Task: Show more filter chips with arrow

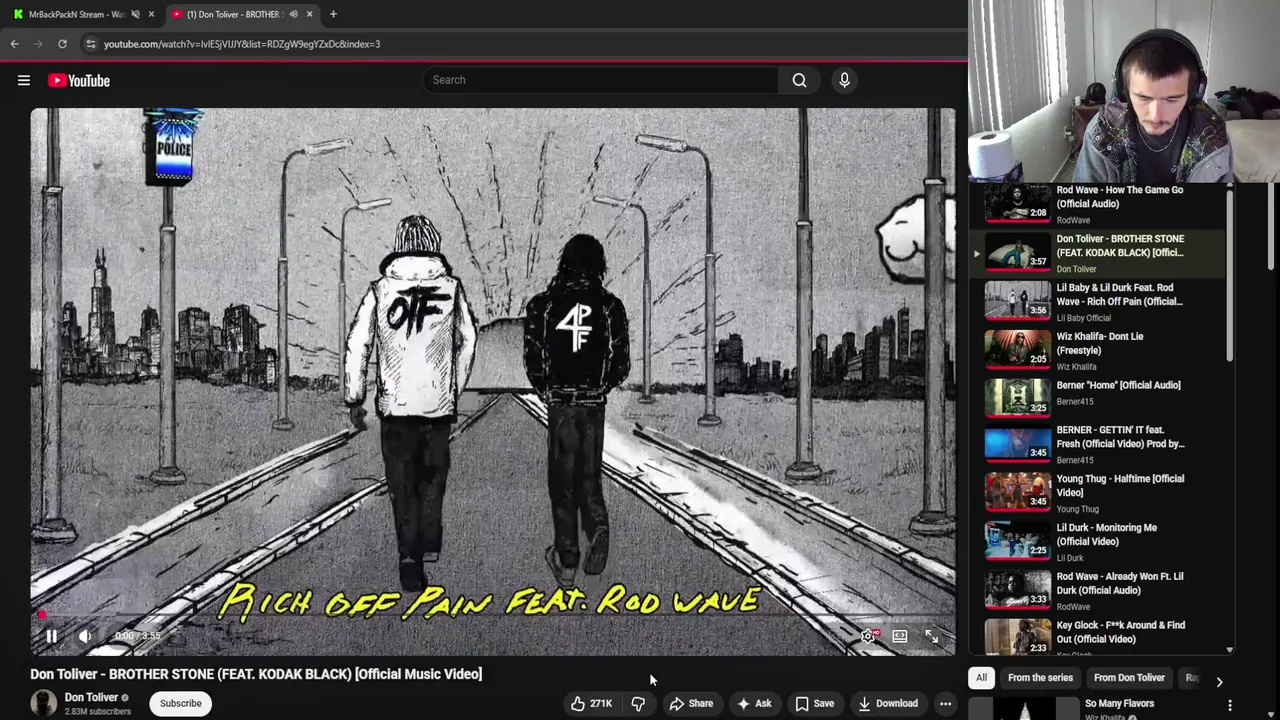Action: pyautogui.click(x=1218, y=681)
